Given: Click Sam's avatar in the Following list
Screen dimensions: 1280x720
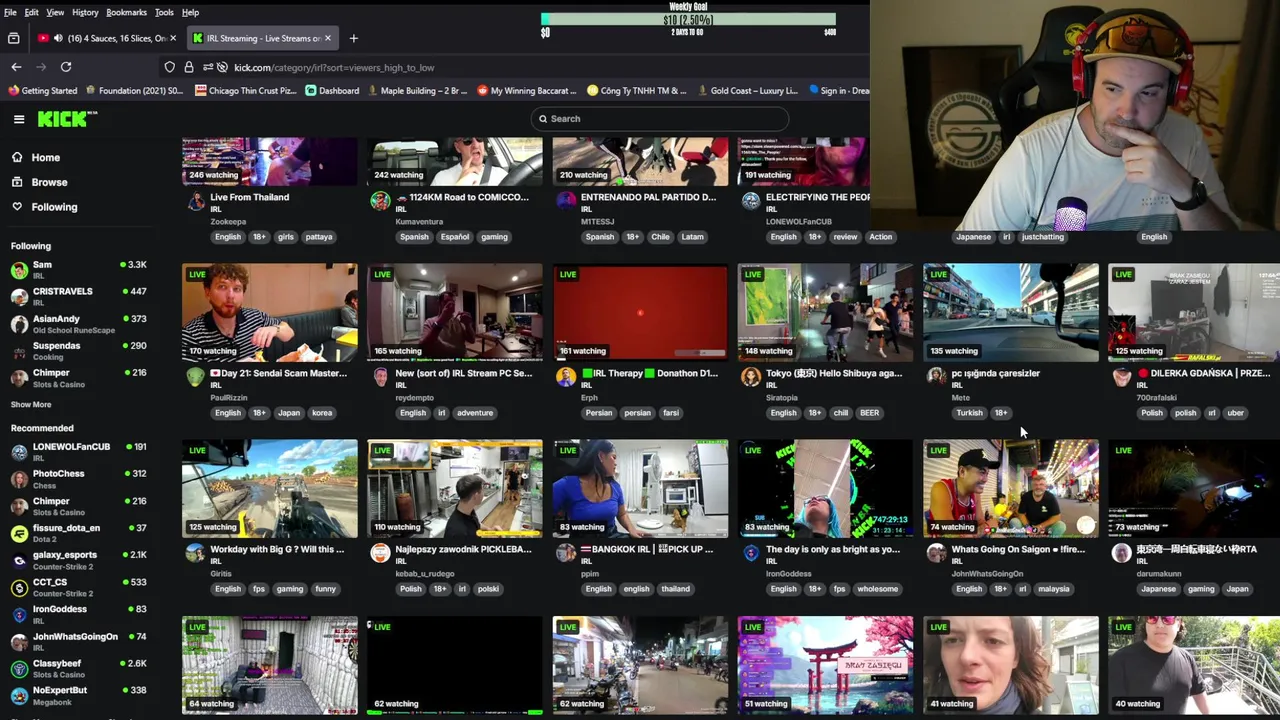Looking at the screenshot, I should coord(19,270).
